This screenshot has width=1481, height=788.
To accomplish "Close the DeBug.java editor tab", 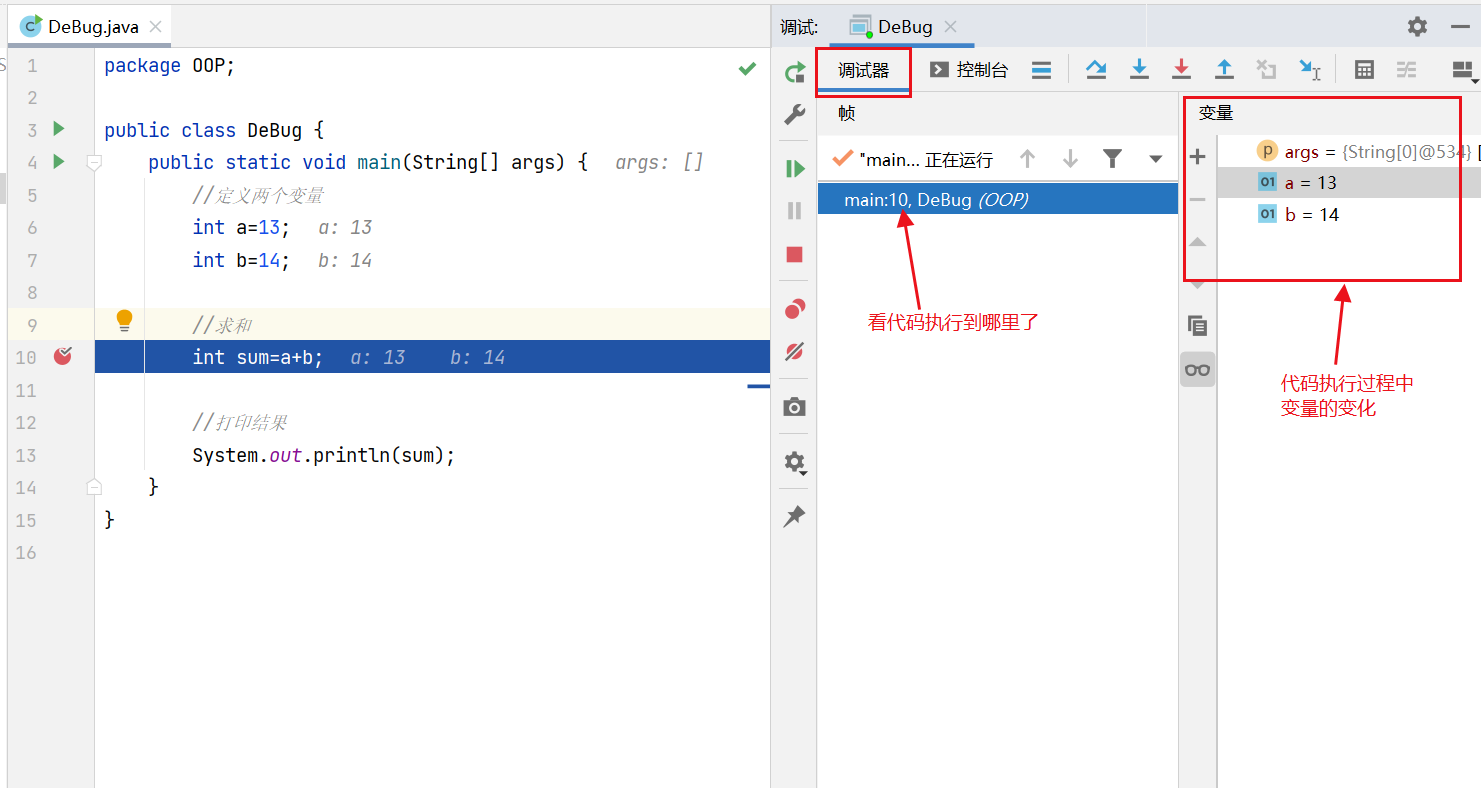I will pos(155,27).
